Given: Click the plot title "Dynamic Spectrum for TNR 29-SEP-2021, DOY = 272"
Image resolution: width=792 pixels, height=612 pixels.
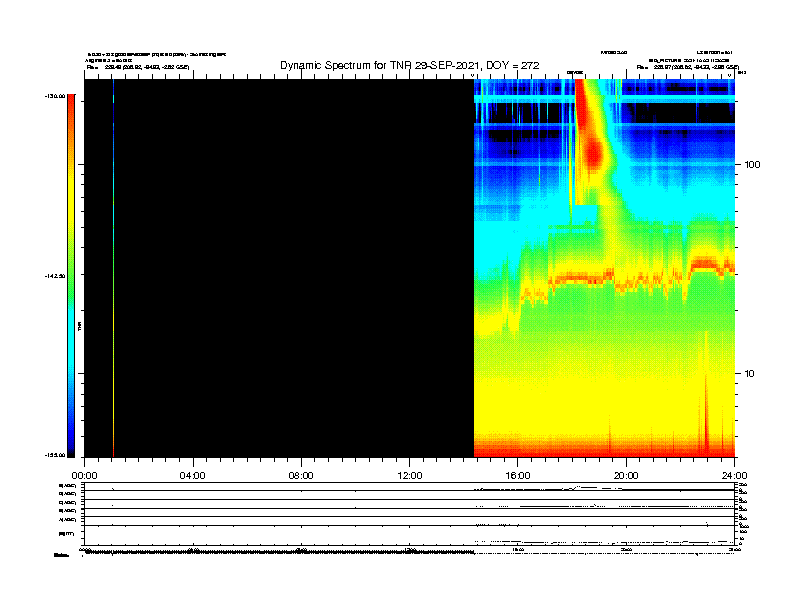Looking at the screenshot, I should pyautogui.click(x=410, y=65).
